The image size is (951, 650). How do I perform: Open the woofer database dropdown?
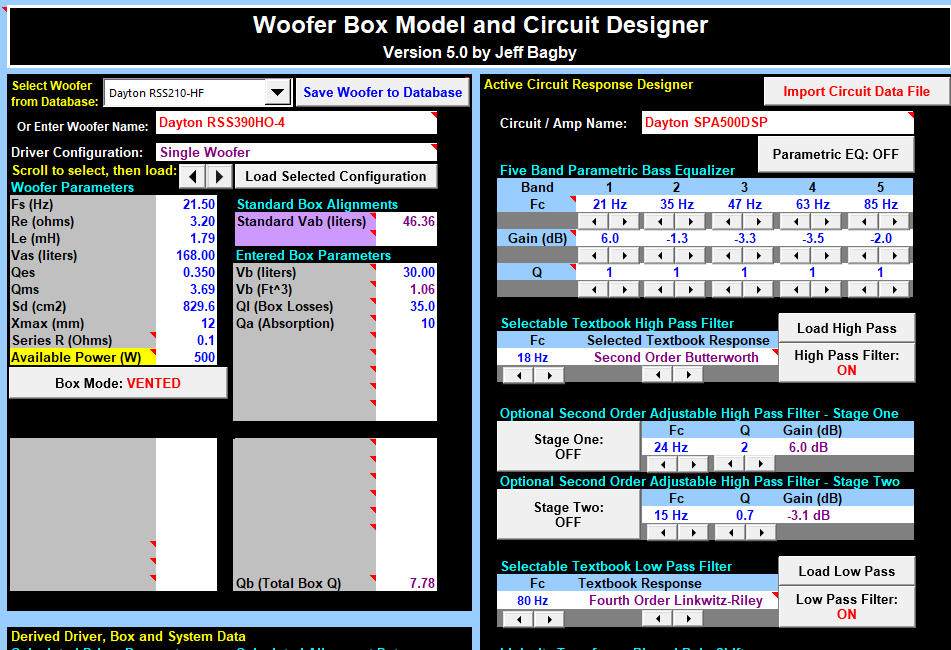(277, 93)
